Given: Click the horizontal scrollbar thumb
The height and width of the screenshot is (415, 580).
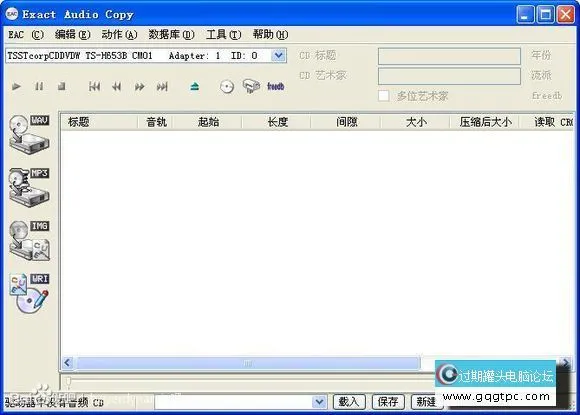Looking at the screenshot, I should (x=248, y=363).
